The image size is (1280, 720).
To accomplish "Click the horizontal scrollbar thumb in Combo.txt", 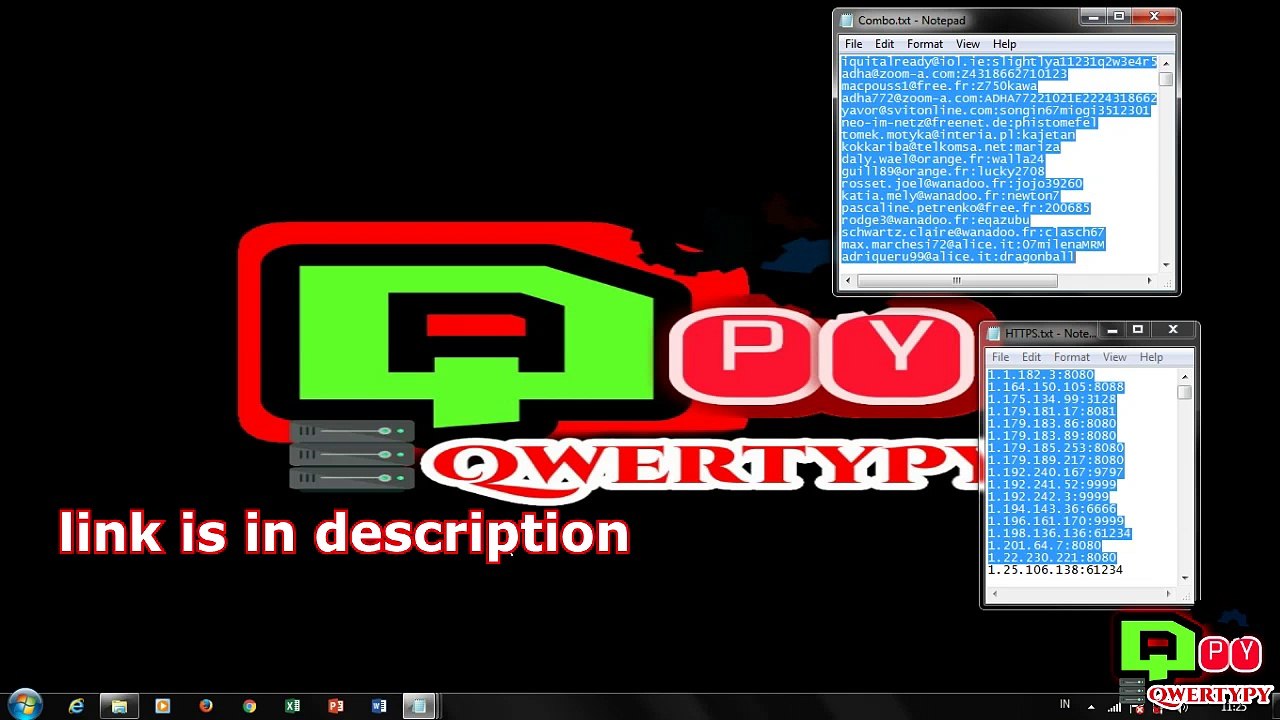I will pos(957,281).
